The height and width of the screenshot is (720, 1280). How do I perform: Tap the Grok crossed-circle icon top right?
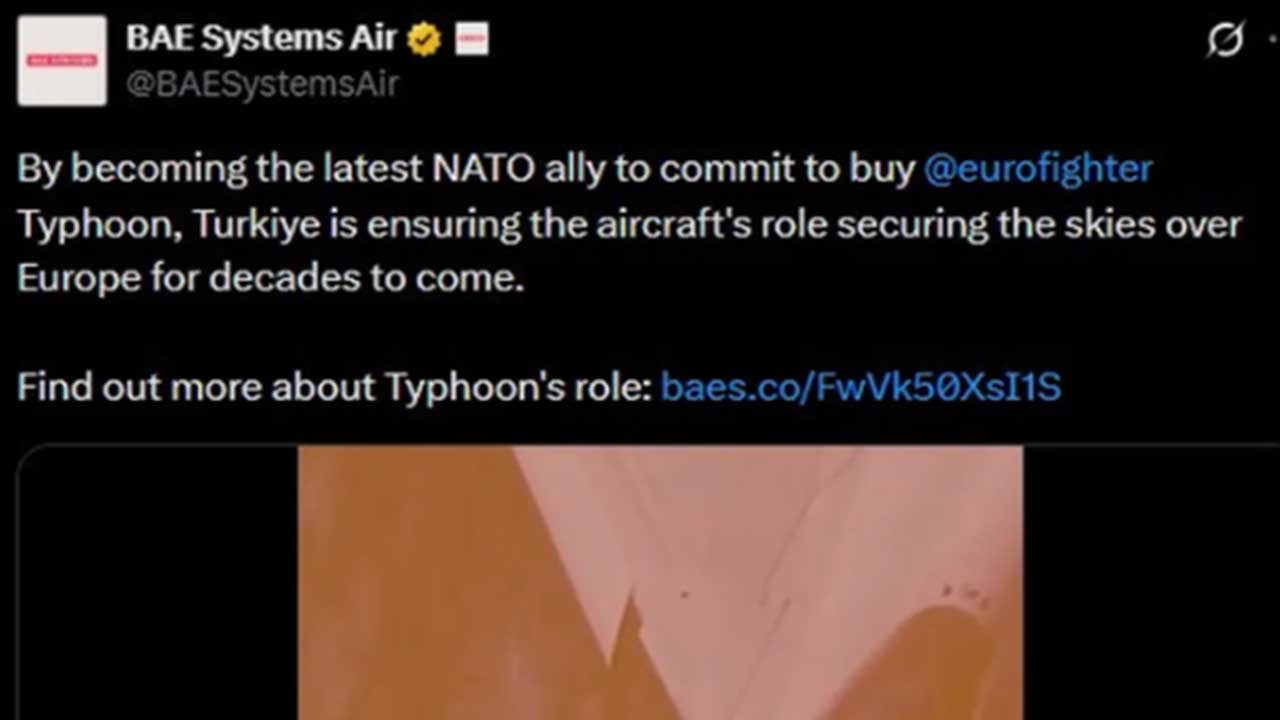coord(1224,38)
